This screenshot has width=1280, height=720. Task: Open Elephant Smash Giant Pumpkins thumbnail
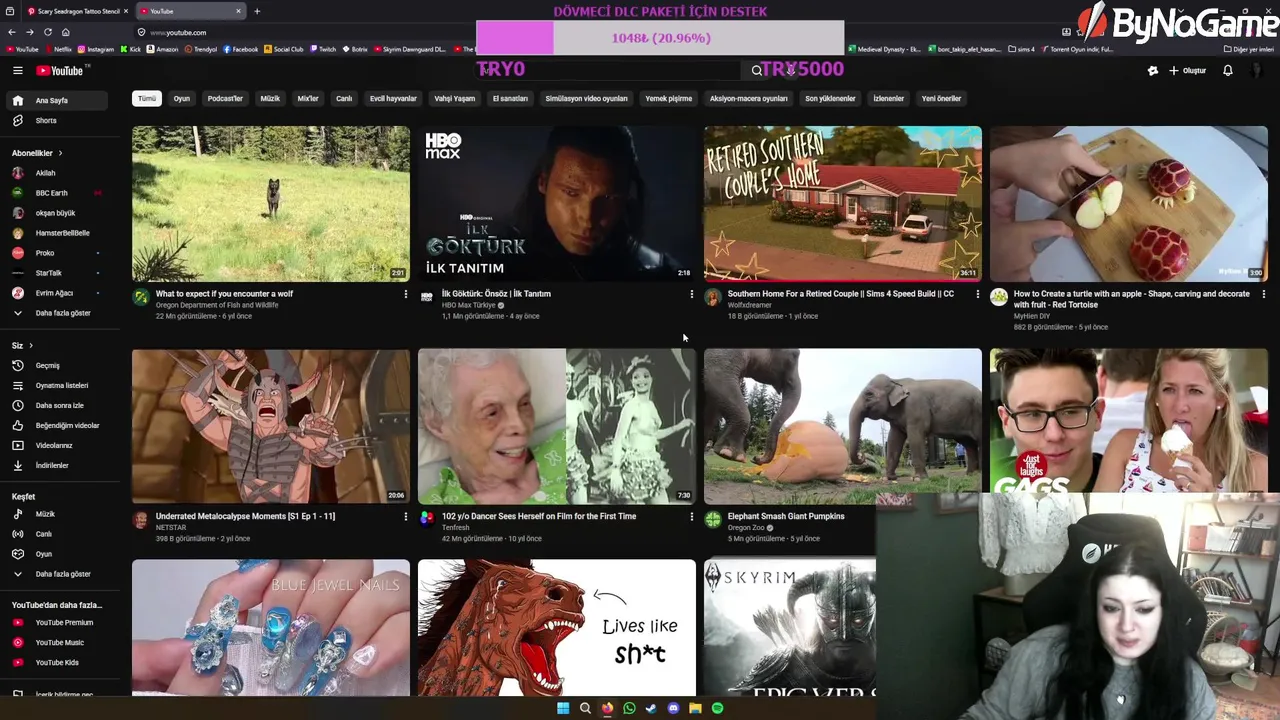[843, 426]
